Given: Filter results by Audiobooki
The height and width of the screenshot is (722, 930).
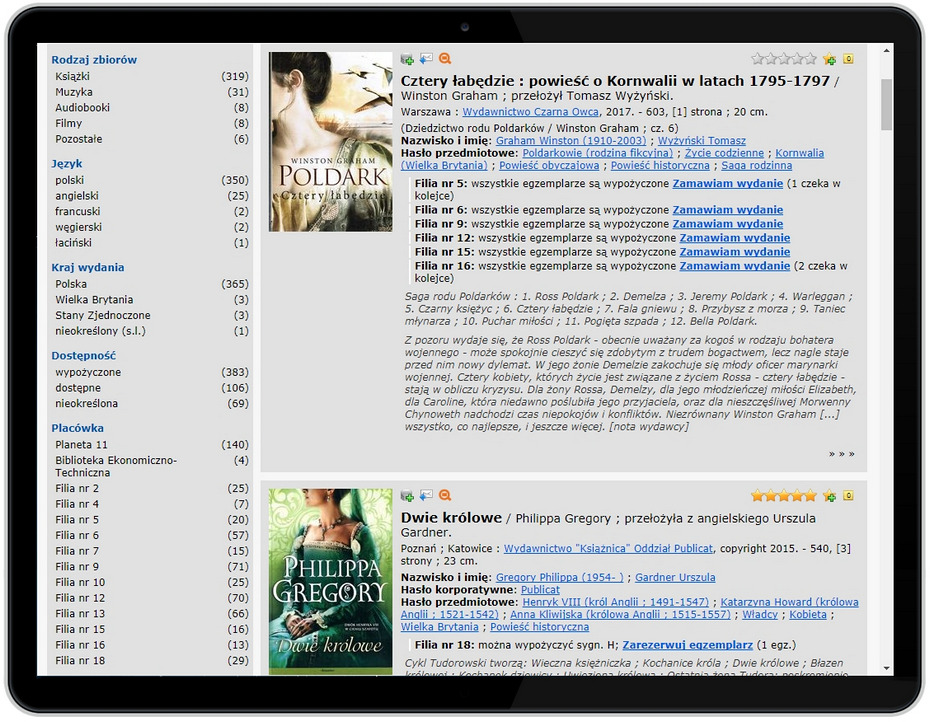Looking at the screenshot, I should pyautogui.click(x=82, y=108).
